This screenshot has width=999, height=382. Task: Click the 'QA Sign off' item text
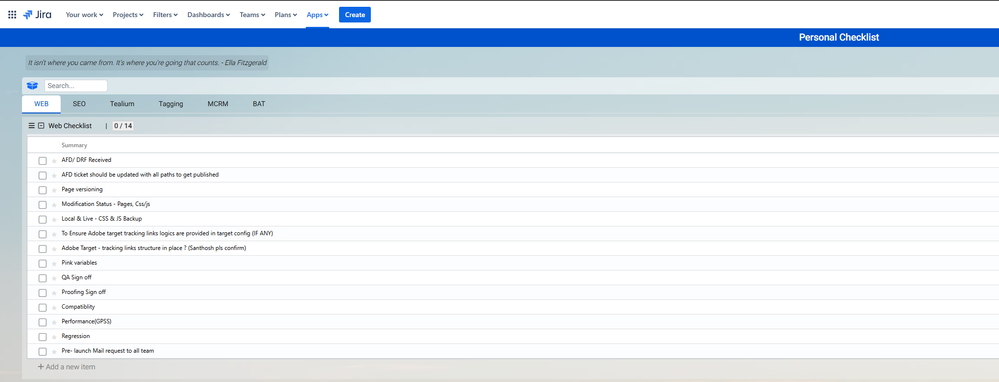76,278
